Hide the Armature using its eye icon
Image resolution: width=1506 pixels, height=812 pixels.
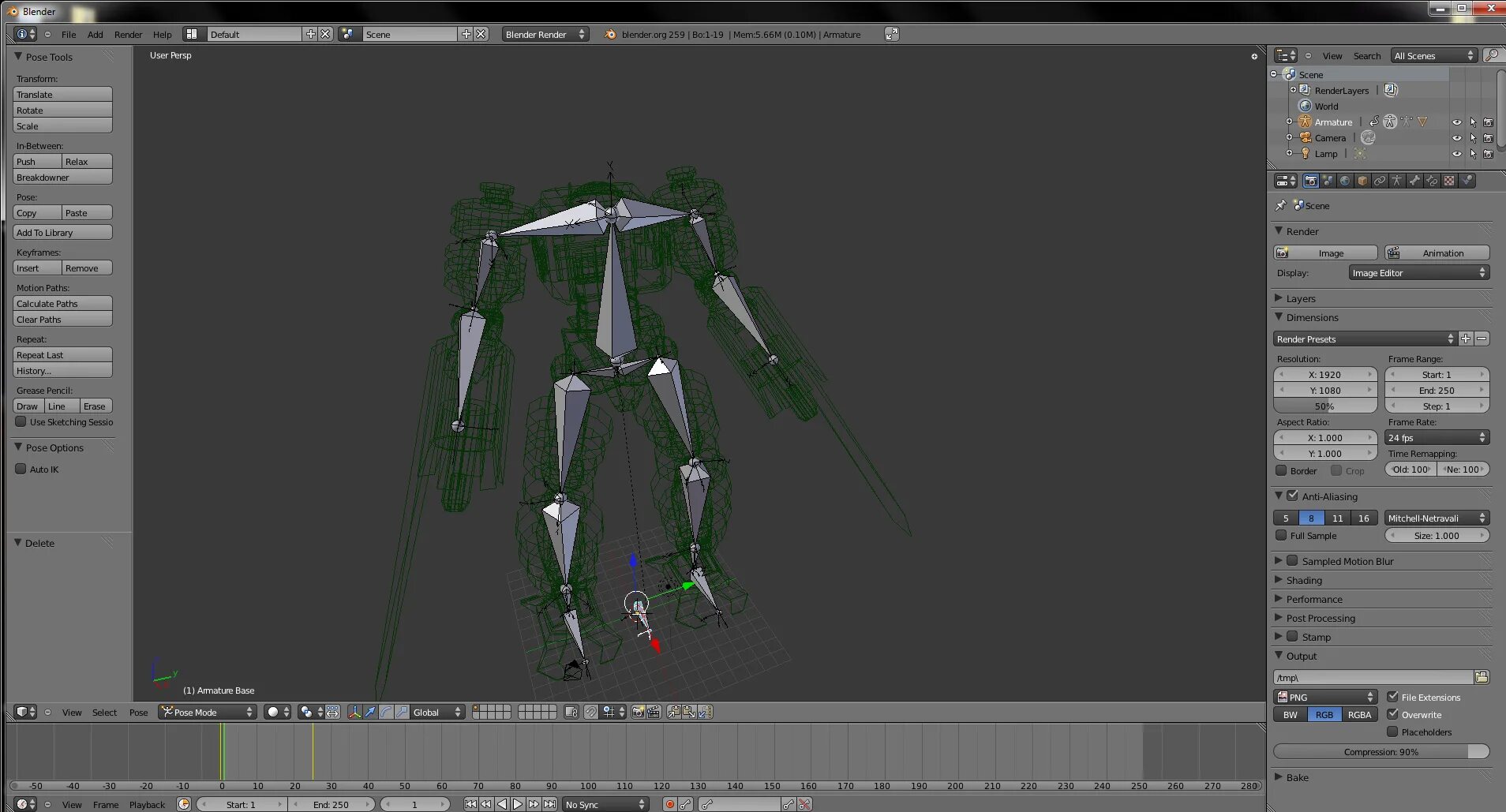pyautogui.click(x=1456, y=122)
